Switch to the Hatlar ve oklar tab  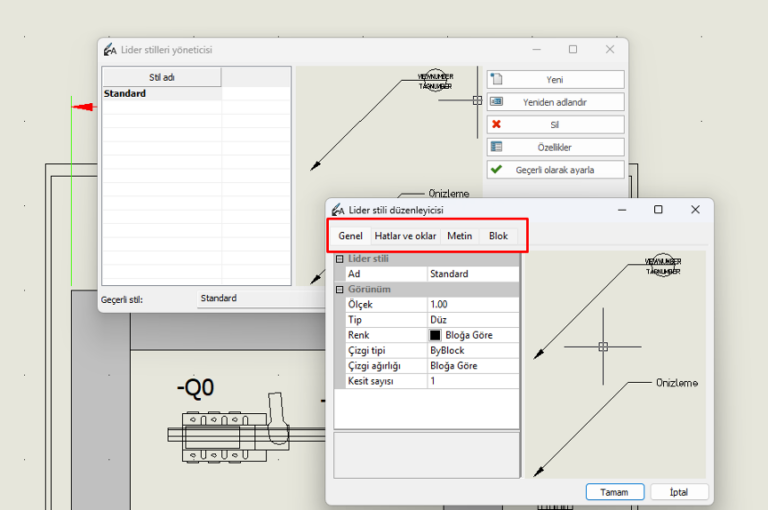[x=405, y=236]
